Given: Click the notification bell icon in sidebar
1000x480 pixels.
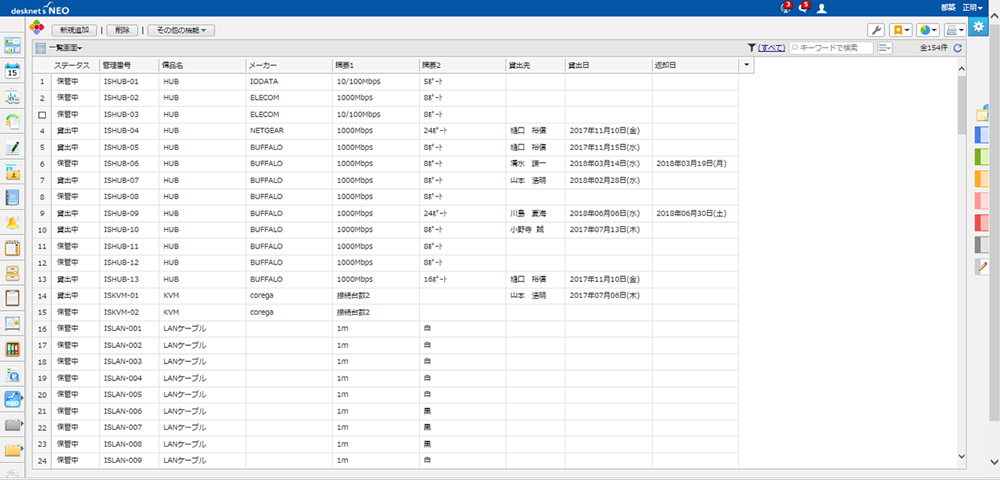Looking at the screenshot, I should pos(13,222).
